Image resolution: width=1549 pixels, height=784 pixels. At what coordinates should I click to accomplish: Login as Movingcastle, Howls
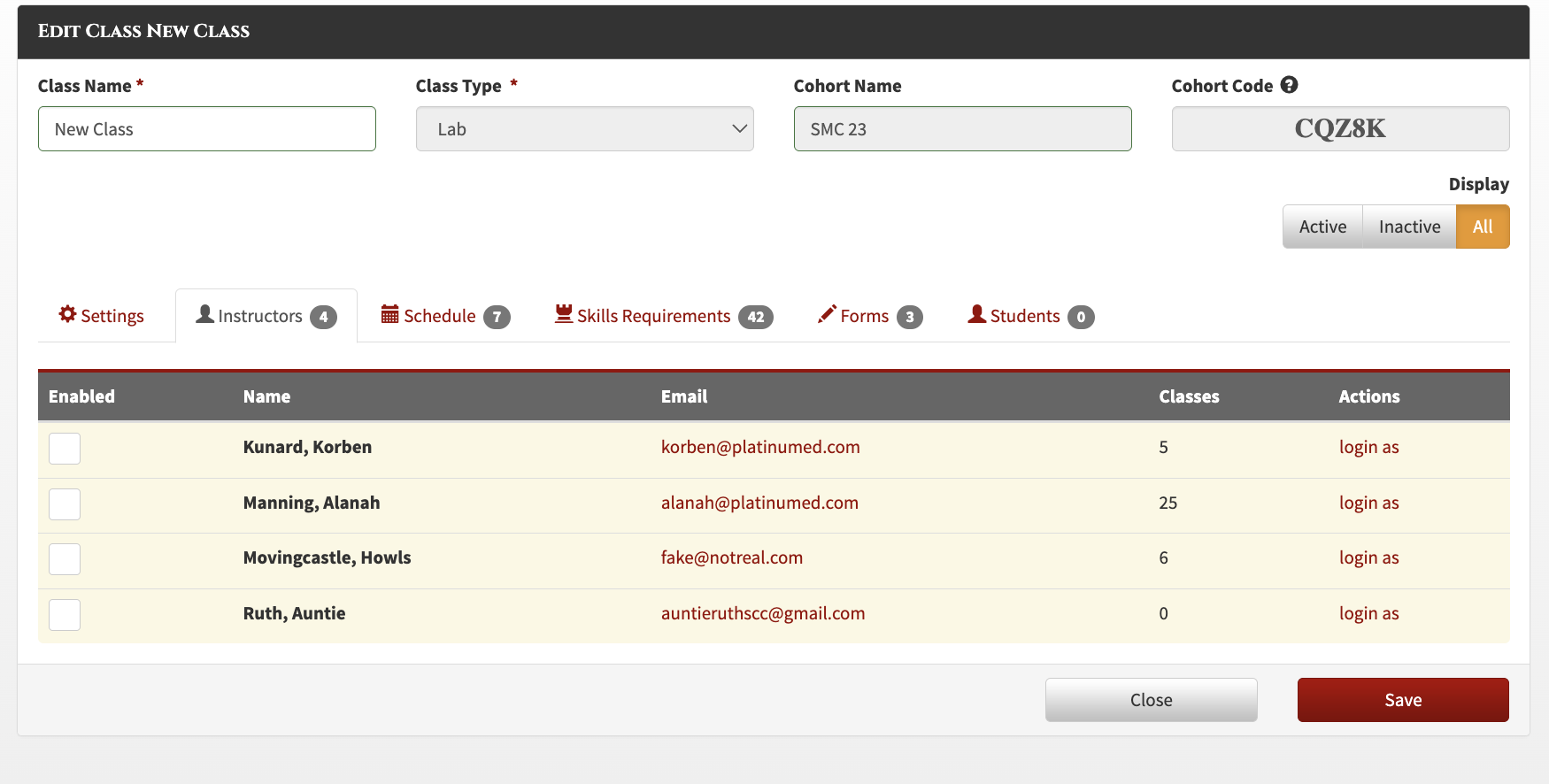tap(1368, 557)
